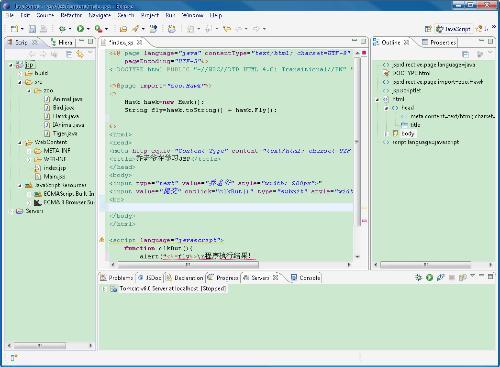Open the dropdown beside the New icon

tap(22, 29)
